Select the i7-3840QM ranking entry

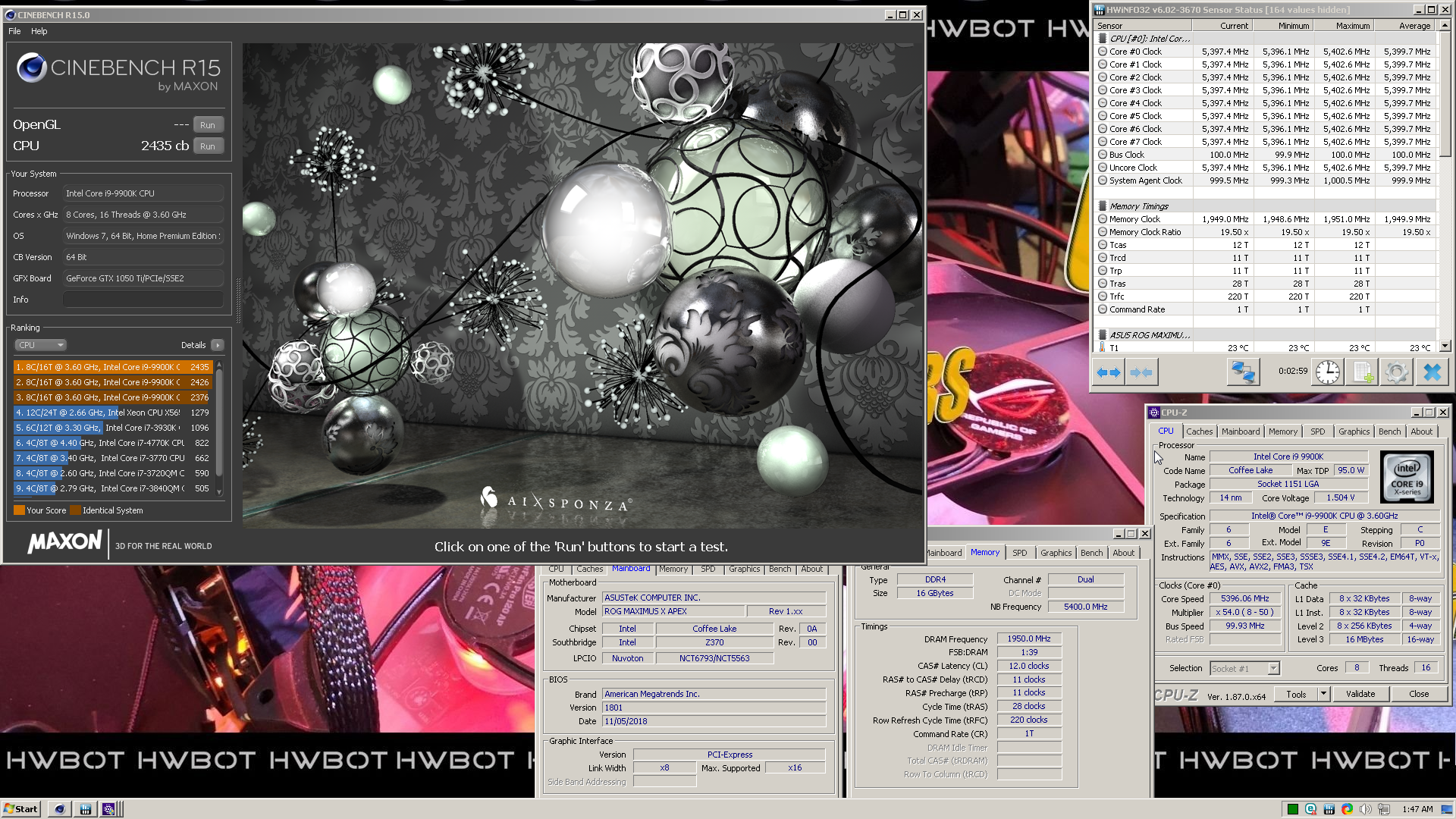[112, 488]
